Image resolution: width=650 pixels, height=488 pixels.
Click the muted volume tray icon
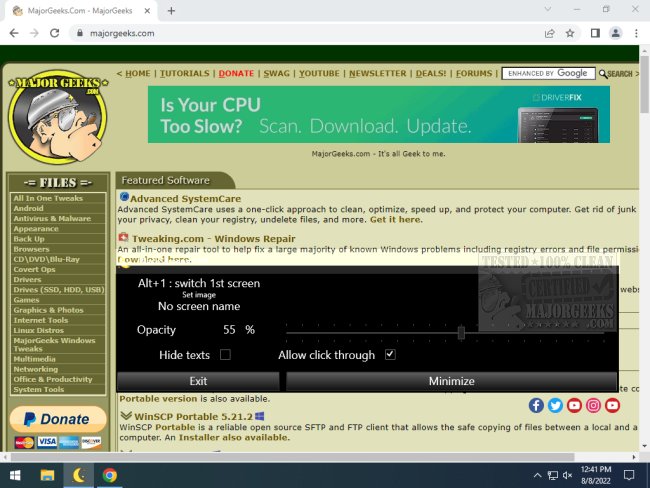(x=568, y=475)
